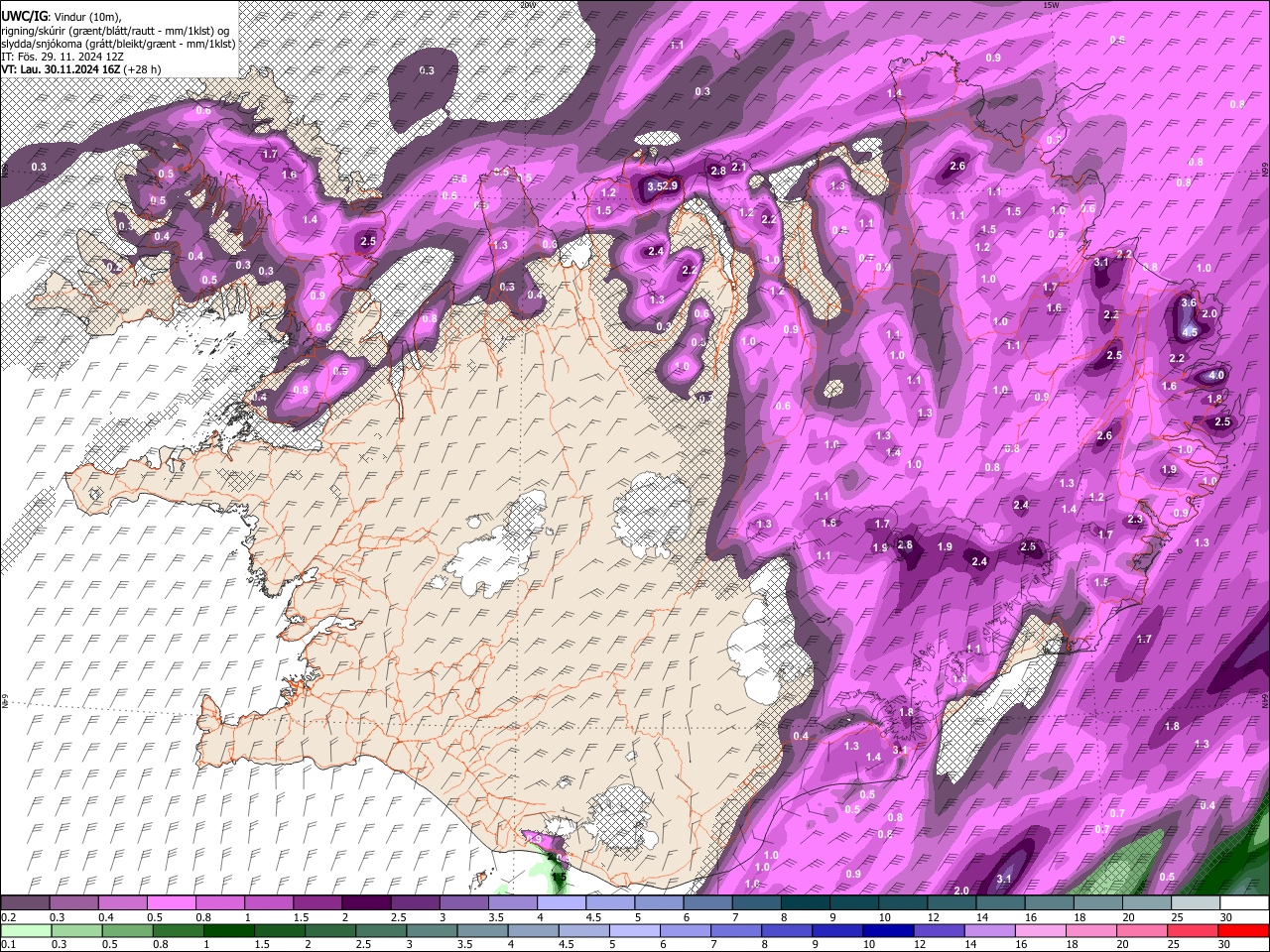
Task: Click the top legend swatch labeled 12
Action: 952,902
